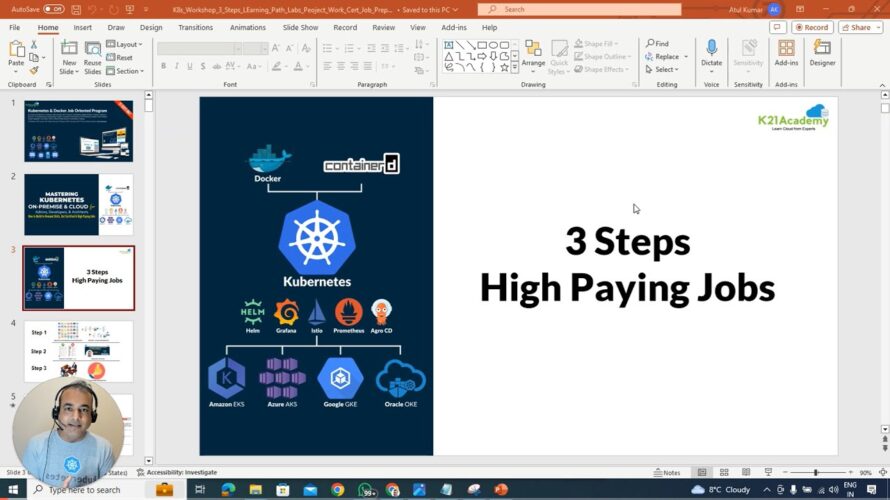Increase font size
Viewport: 890px width, 500px height.
point(276,48)
